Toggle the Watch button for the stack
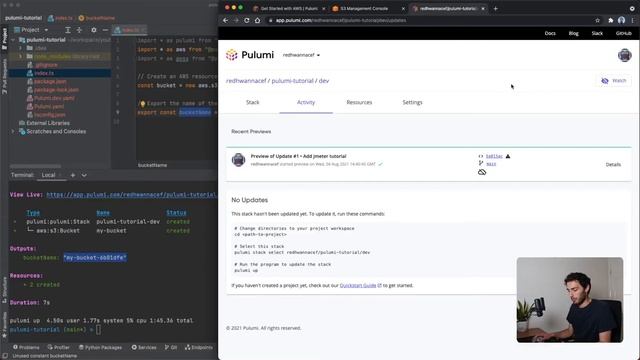The height and width of the screenshot is (360, 640). (613, 81)
